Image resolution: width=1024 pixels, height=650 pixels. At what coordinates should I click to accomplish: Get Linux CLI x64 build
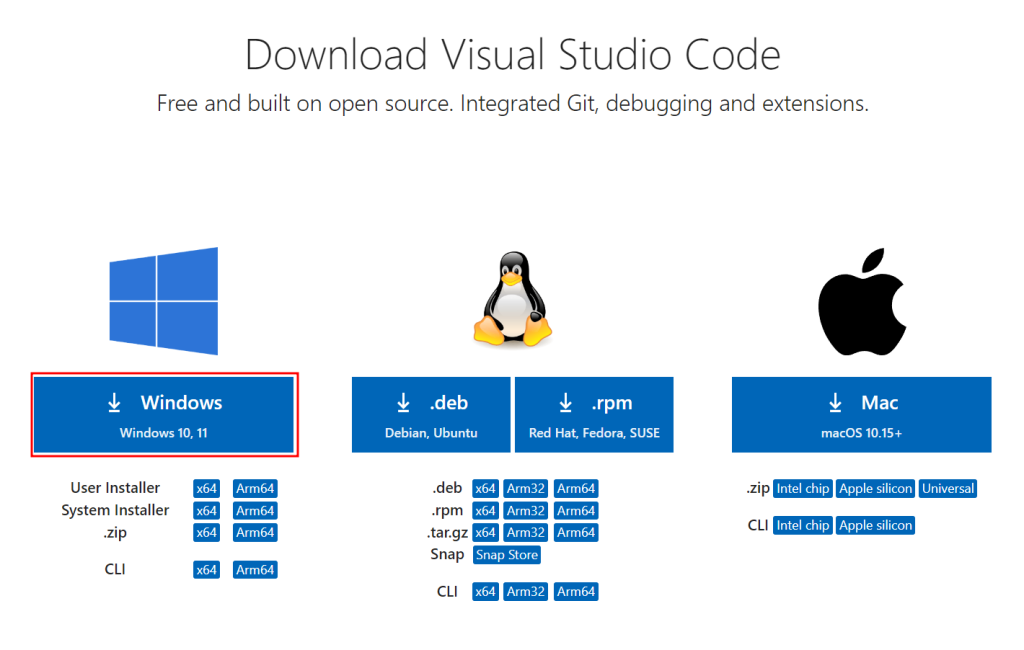coord(485,591)
